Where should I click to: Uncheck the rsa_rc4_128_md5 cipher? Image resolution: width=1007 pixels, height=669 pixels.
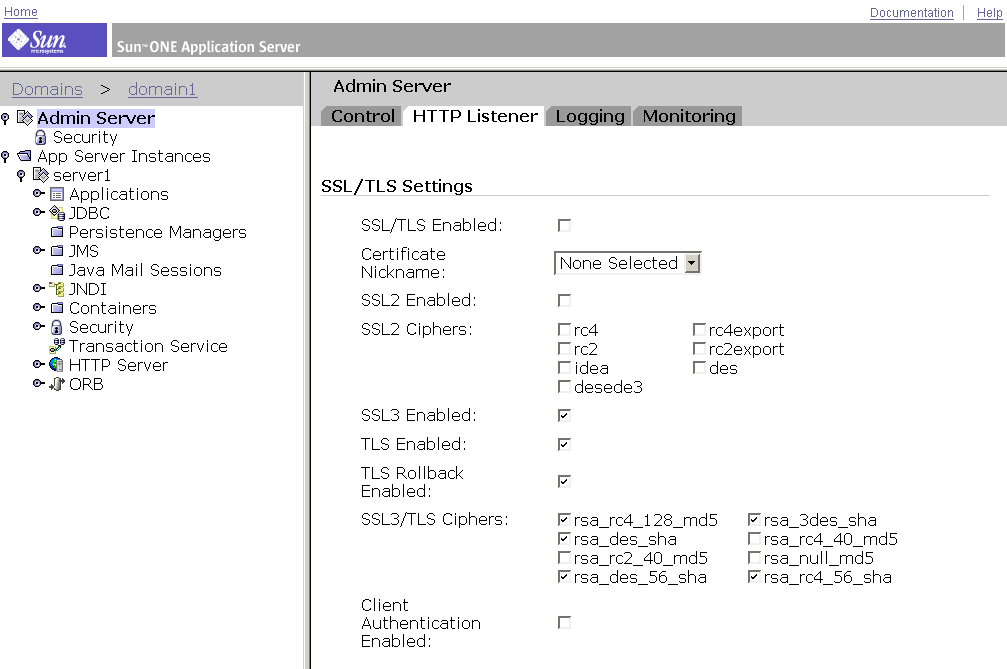tap(565, 519)
